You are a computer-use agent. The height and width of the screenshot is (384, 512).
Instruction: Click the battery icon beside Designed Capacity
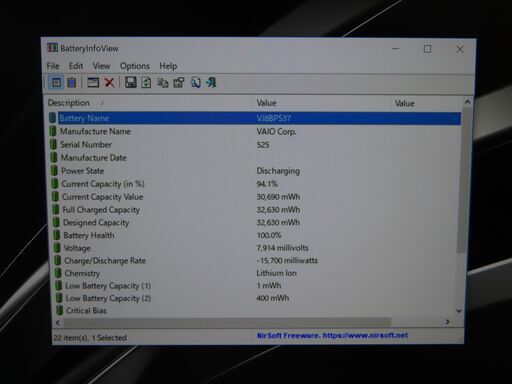(56, 222)
